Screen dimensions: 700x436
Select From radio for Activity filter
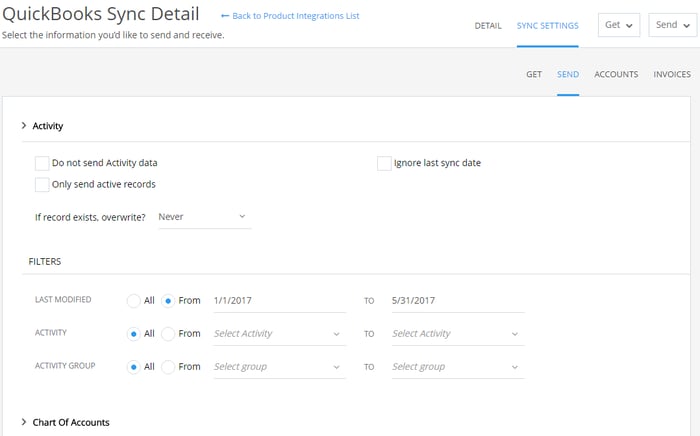click(x=168, y=334)
